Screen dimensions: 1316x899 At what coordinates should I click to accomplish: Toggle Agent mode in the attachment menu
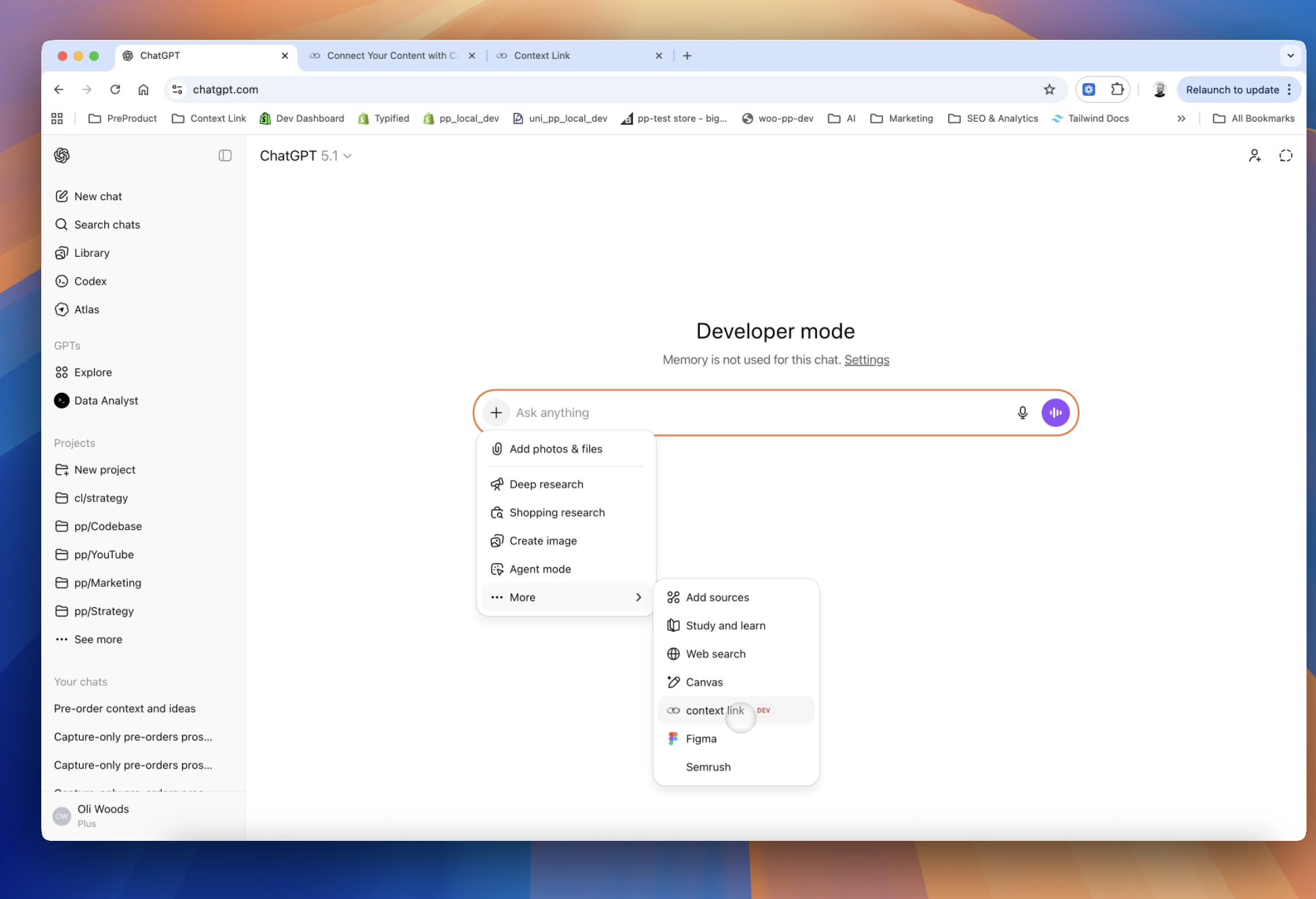click(x=540, y=568)
